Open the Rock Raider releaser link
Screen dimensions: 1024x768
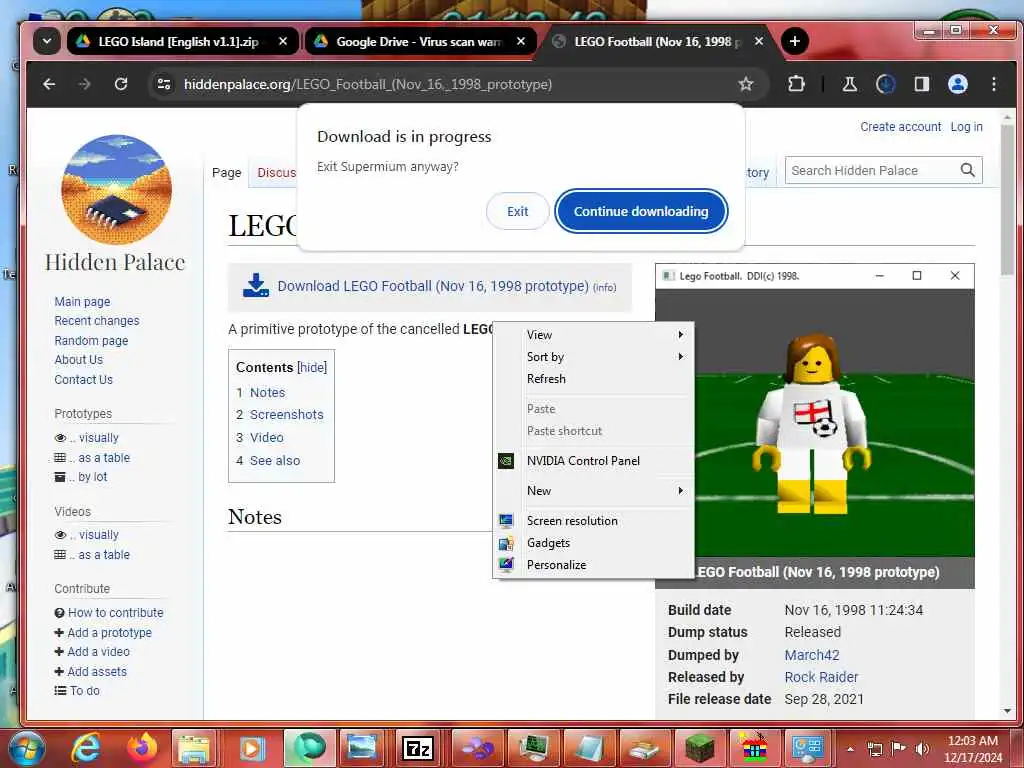[x=822, y=677]
